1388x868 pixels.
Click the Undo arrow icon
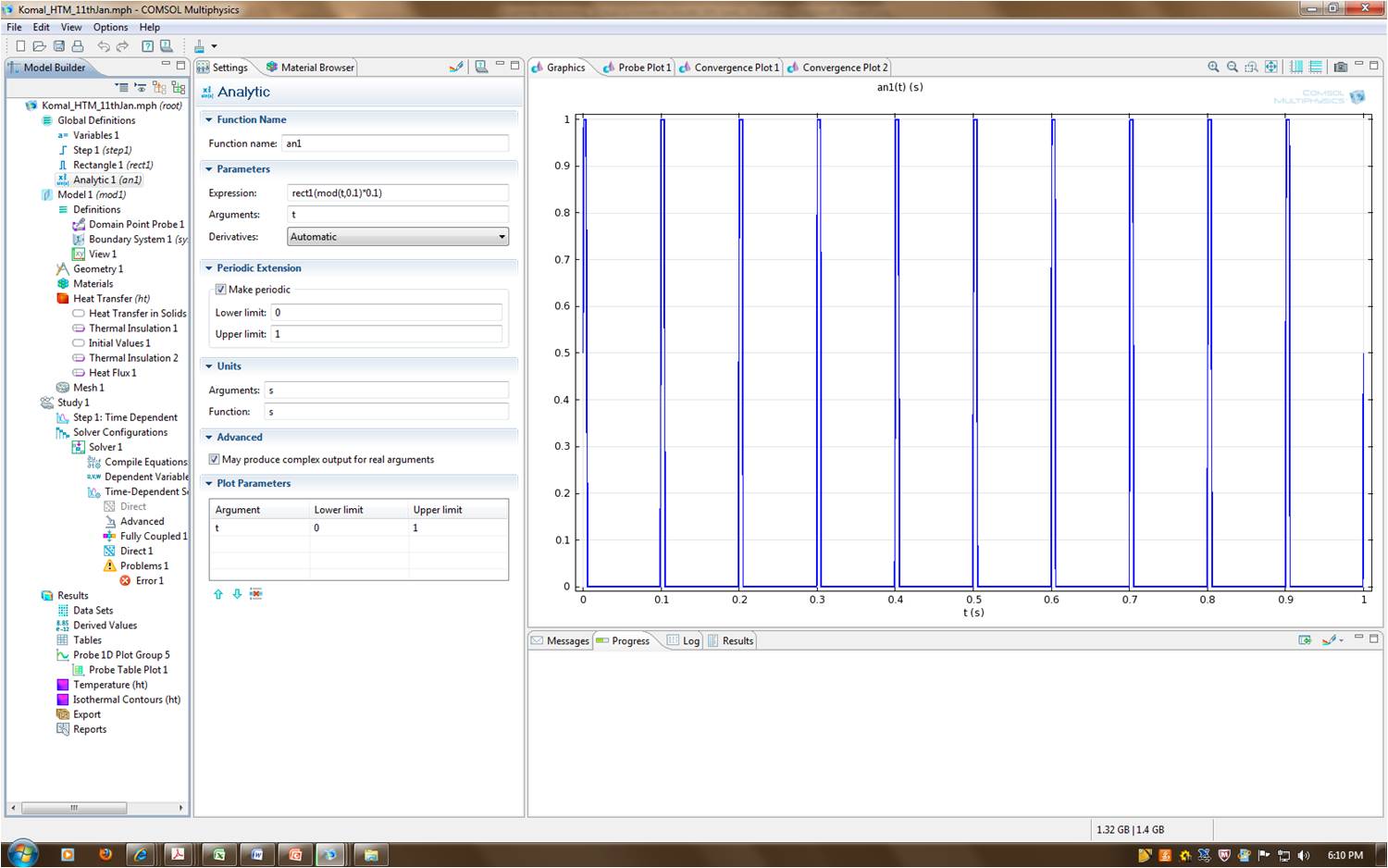(x=103, y=45)
